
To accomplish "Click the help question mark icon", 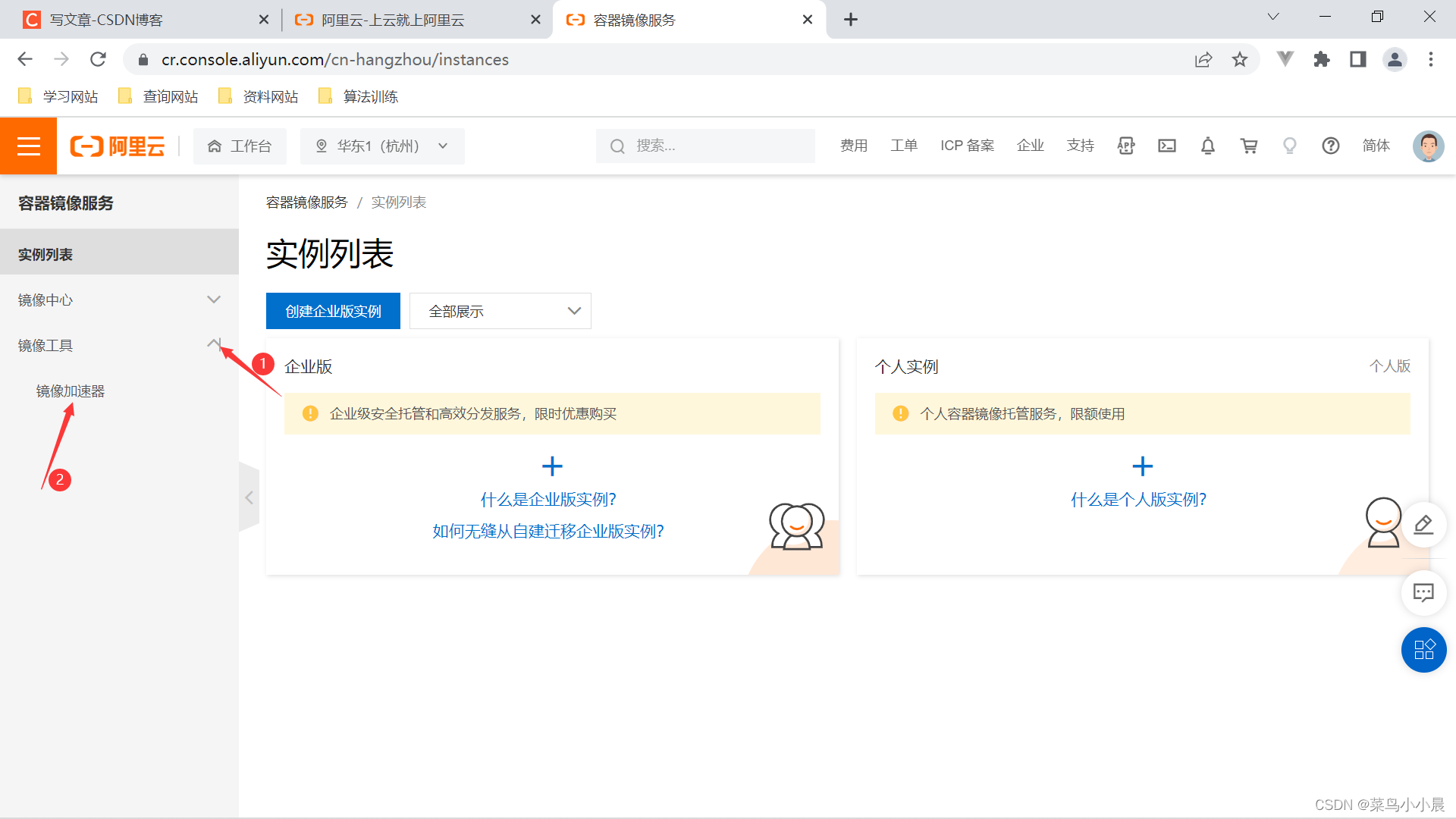I will (1331, 146).
